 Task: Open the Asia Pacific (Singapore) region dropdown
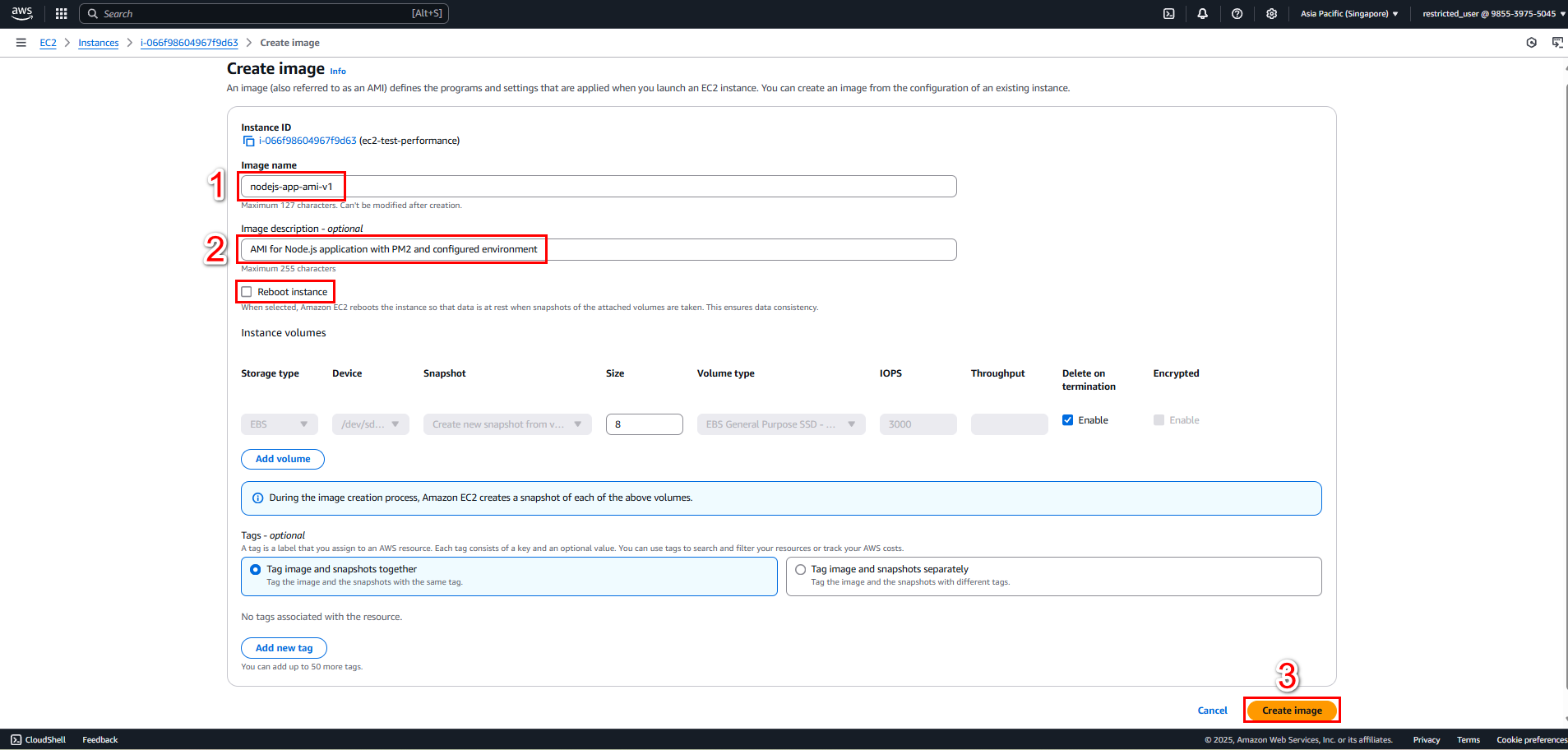[x=1349, y=13]
